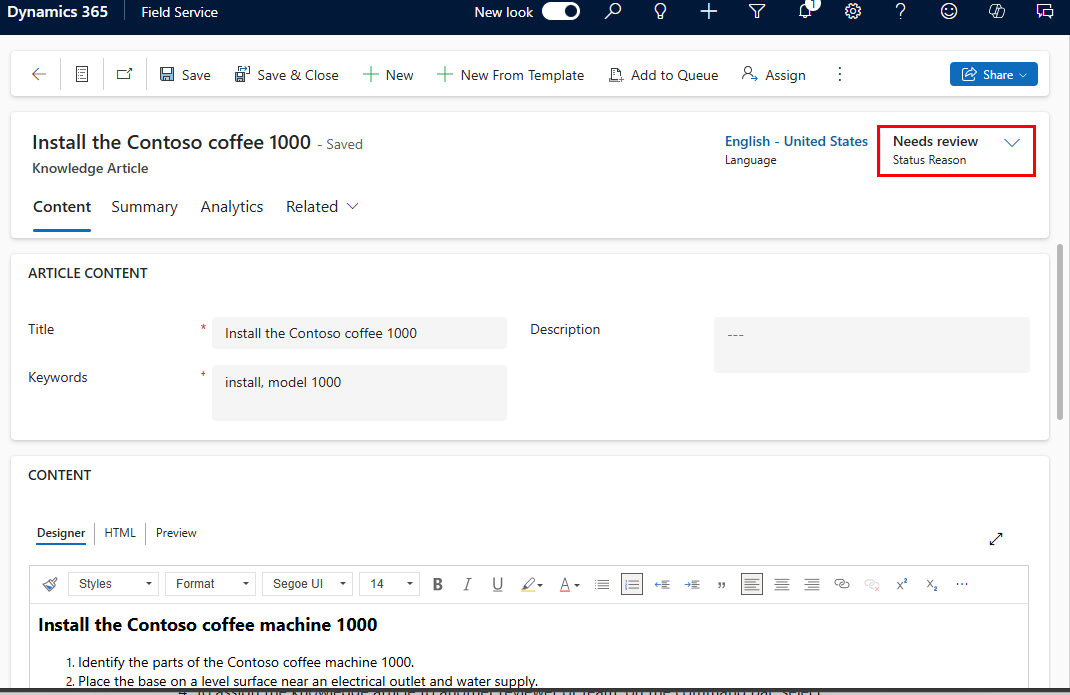1070x695 pixels.
Task: Click into the Keywords input field
Action: coord(359,393)
